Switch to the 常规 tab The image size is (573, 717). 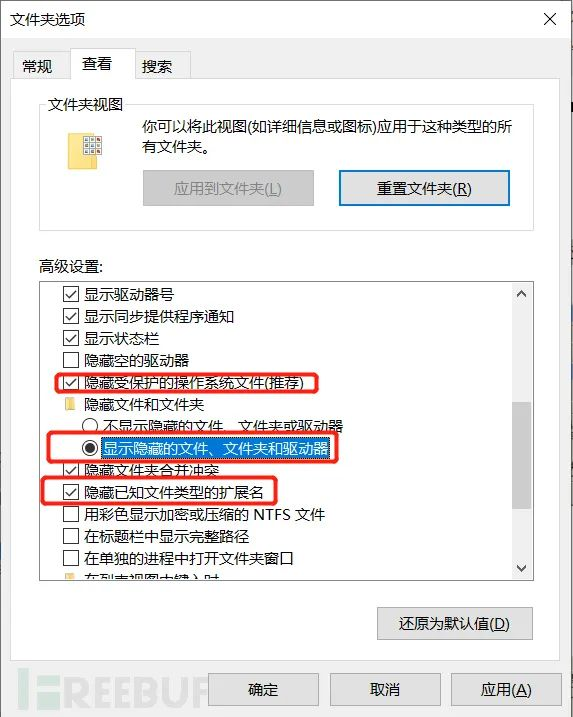37,66
